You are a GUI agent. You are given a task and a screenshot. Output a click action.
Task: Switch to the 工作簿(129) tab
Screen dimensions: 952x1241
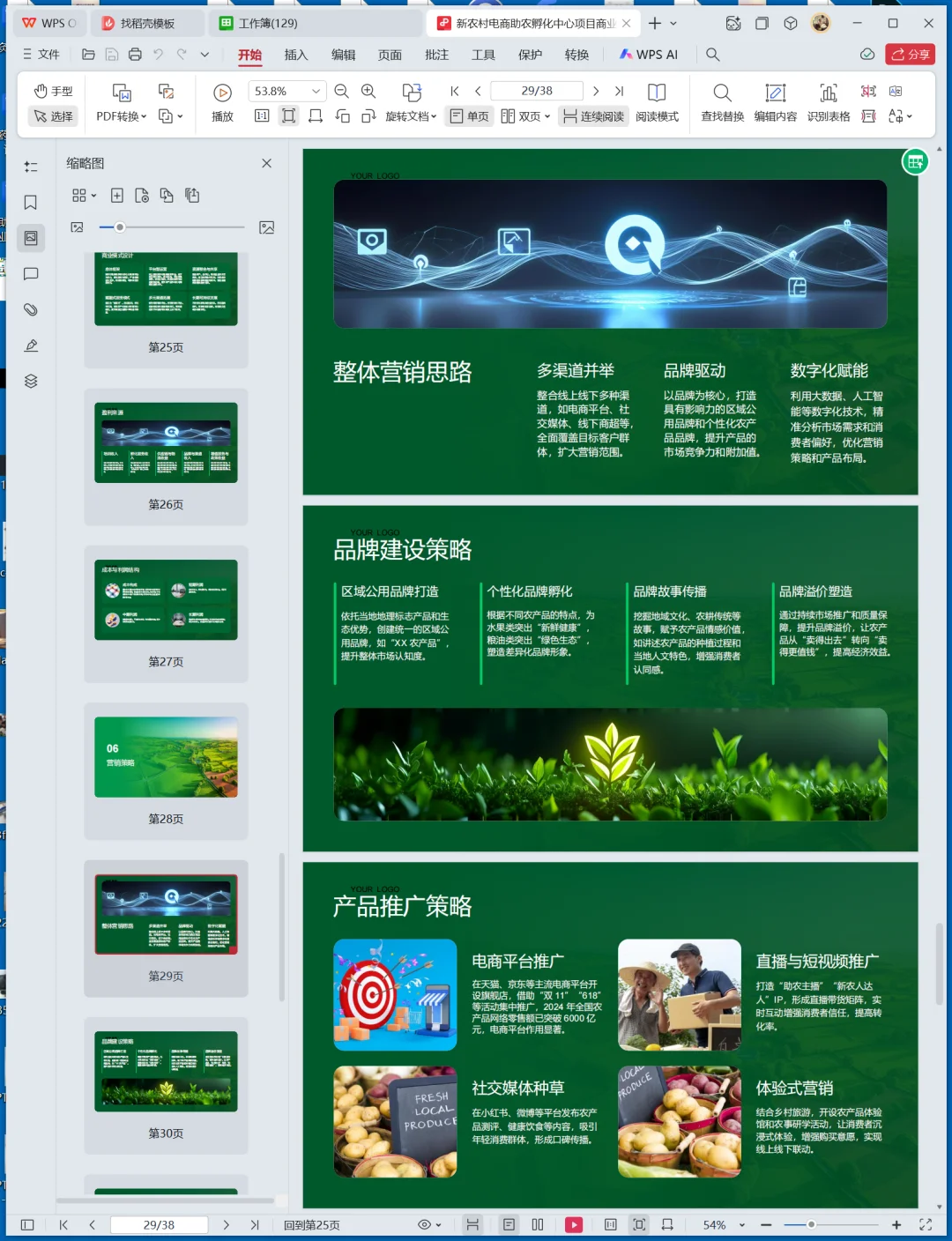[267, 23]
